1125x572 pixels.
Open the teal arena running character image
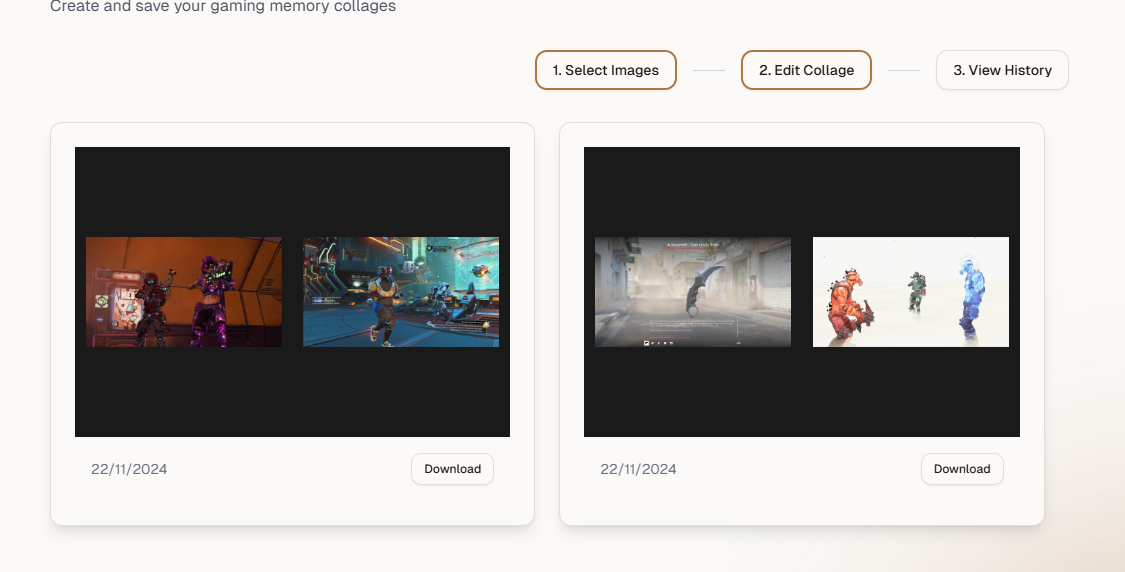(x=401, y=292)
